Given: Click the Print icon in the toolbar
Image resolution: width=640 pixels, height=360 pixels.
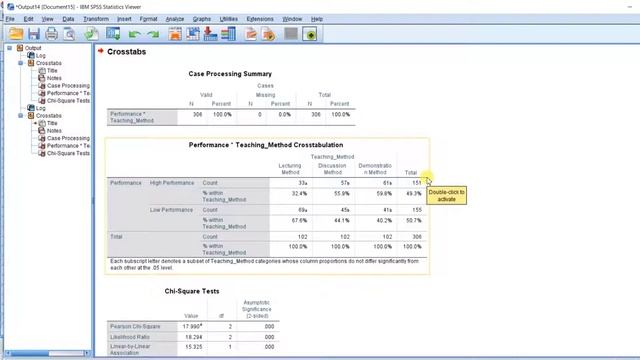Looking at the screenshot, I should 51,34.
